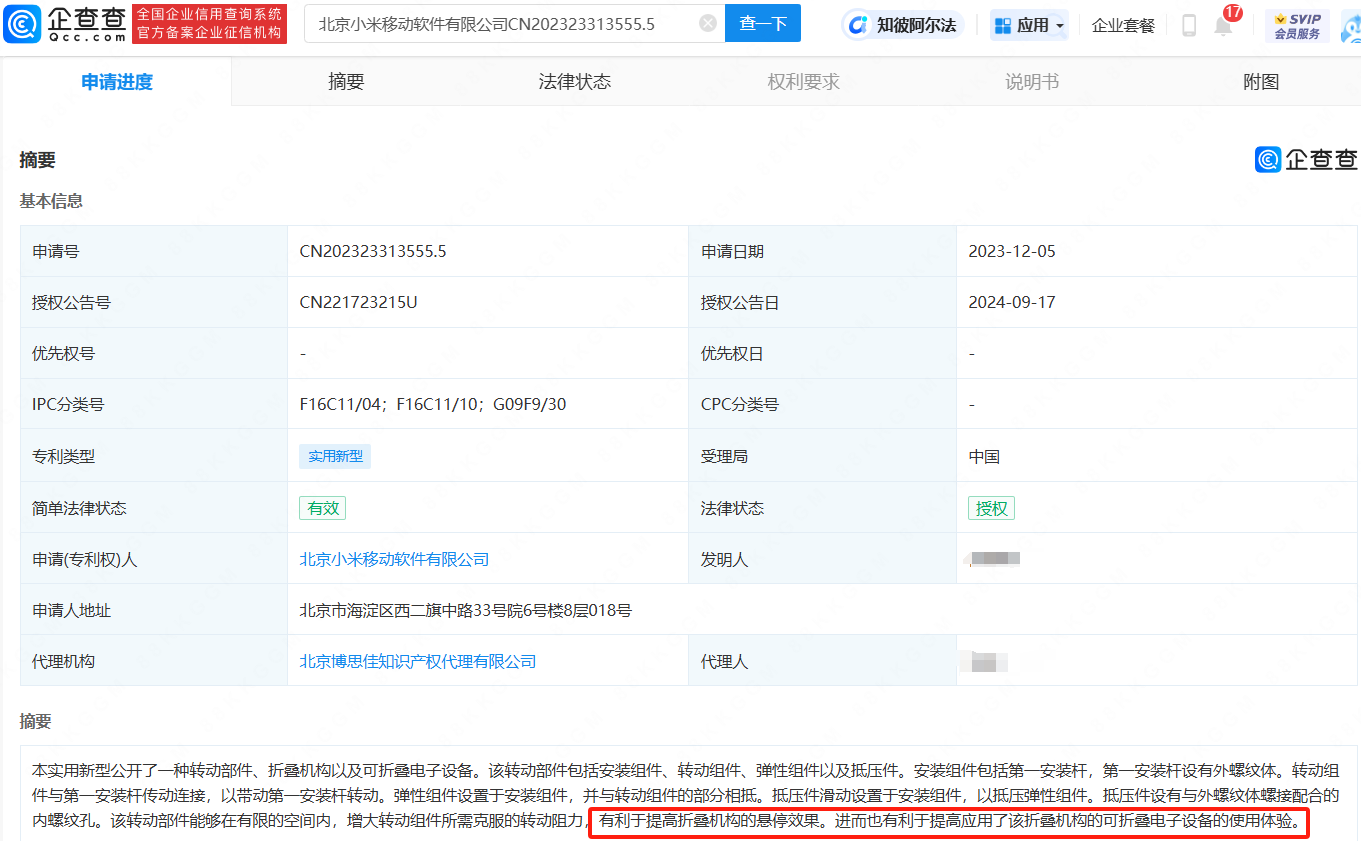The width and height of the screenshot is (1361, 841).
Task: Open agency 北京博思佳知识产权代理有限公司 link
Action: 418,662
